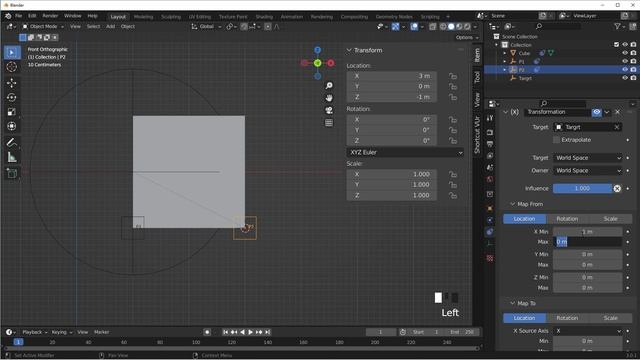Click the green Y axis gizmo ball

(x=318, y=63)
